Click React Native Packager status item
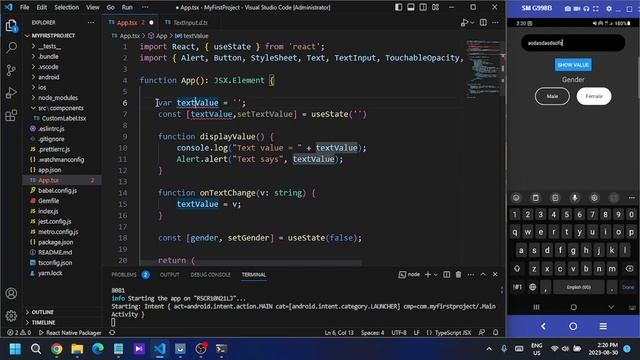 click(70, 333)
